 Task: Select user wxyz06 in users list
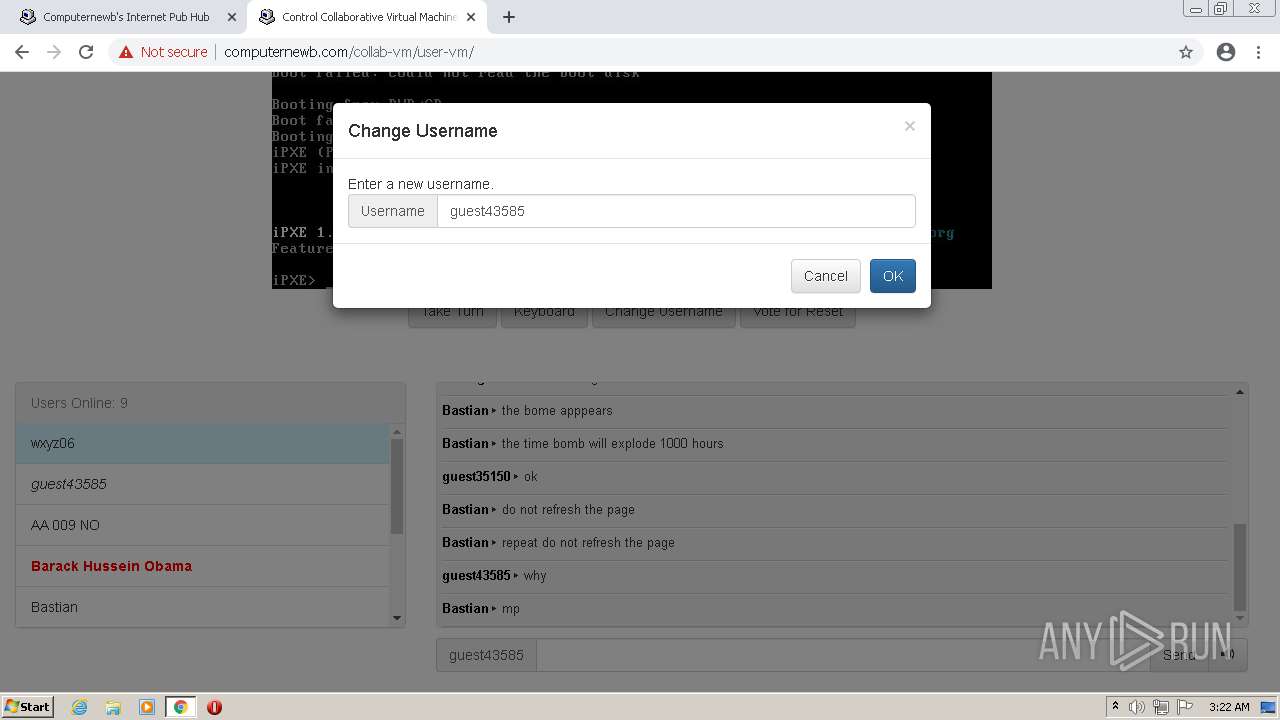click(x=202, y=443)
